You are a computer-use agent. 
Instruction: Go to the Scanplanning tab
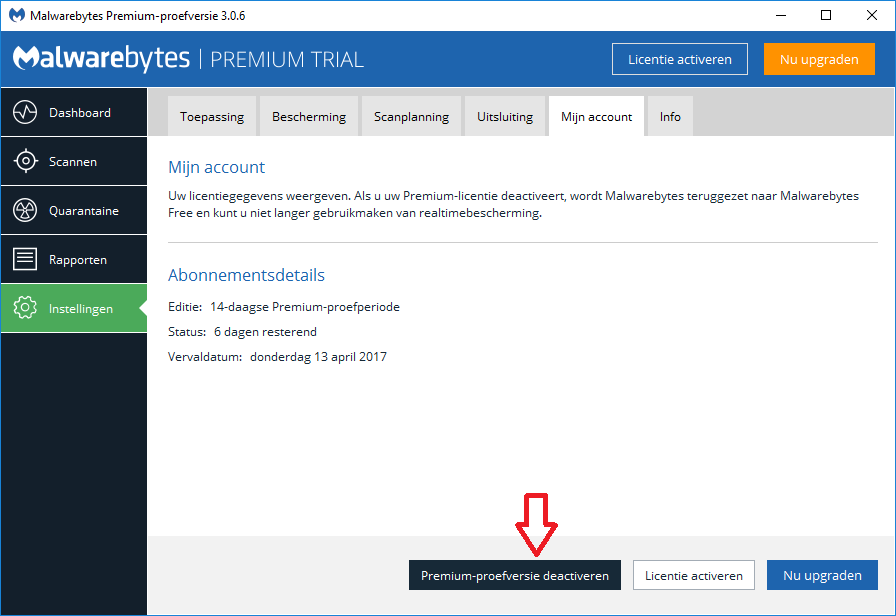(411, 117)
